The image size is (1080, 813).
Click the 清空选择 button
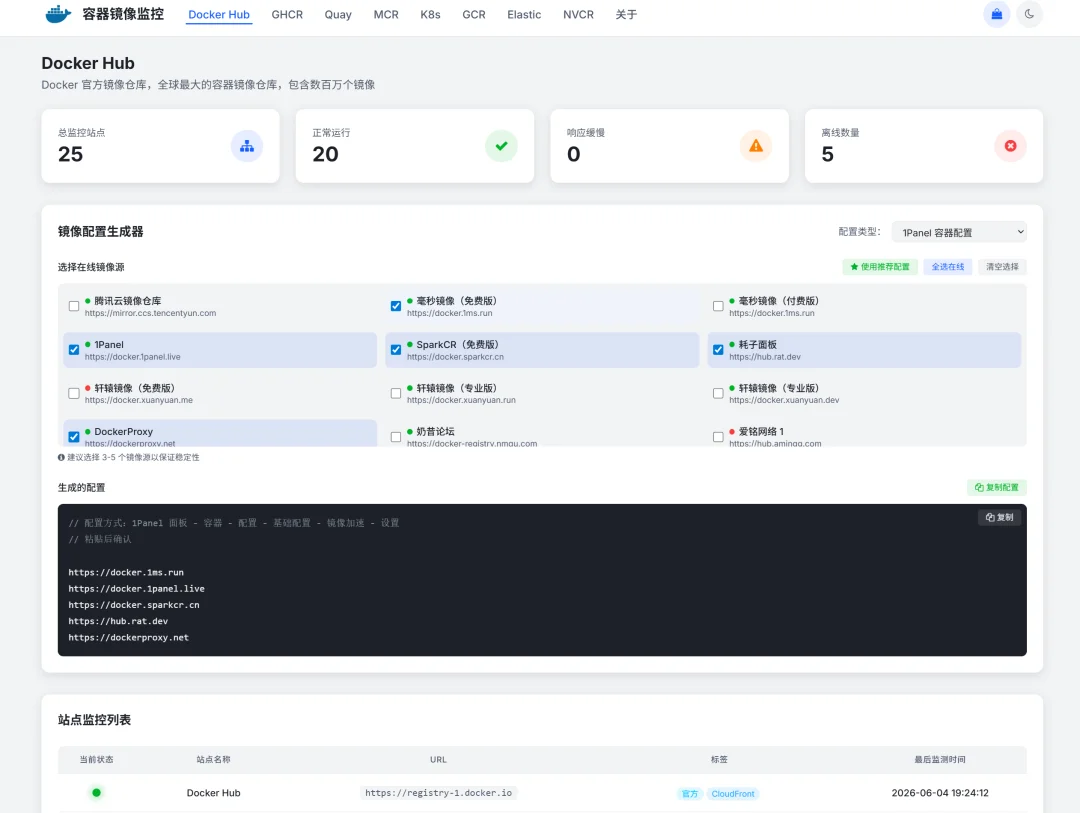pyautogui.click(x=1002, y=267)
